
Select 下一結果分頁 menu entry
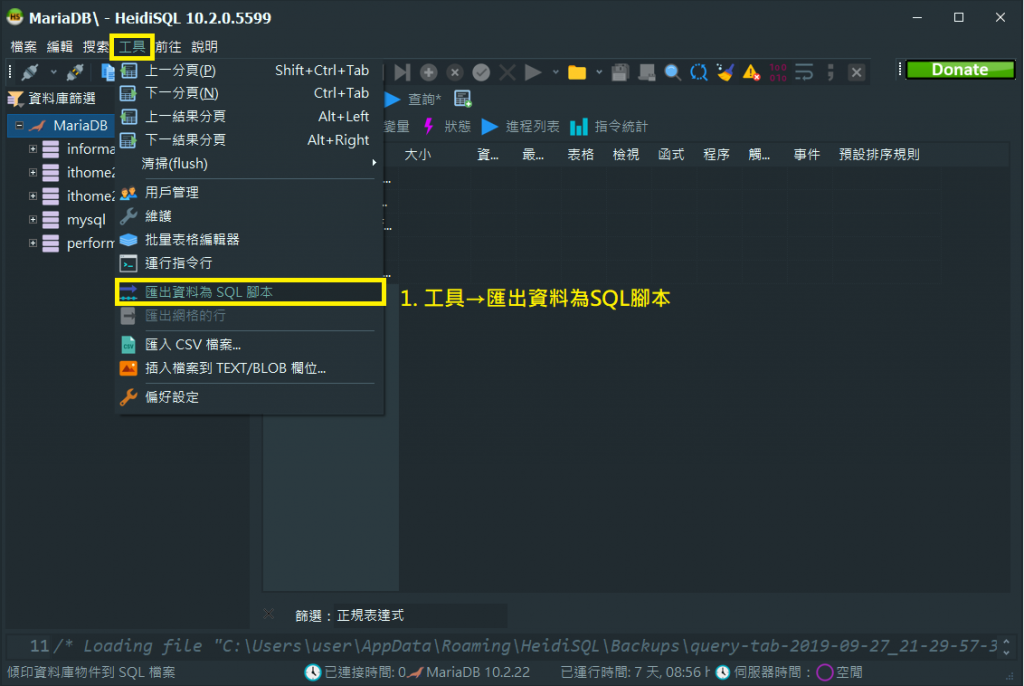(248, 140)
